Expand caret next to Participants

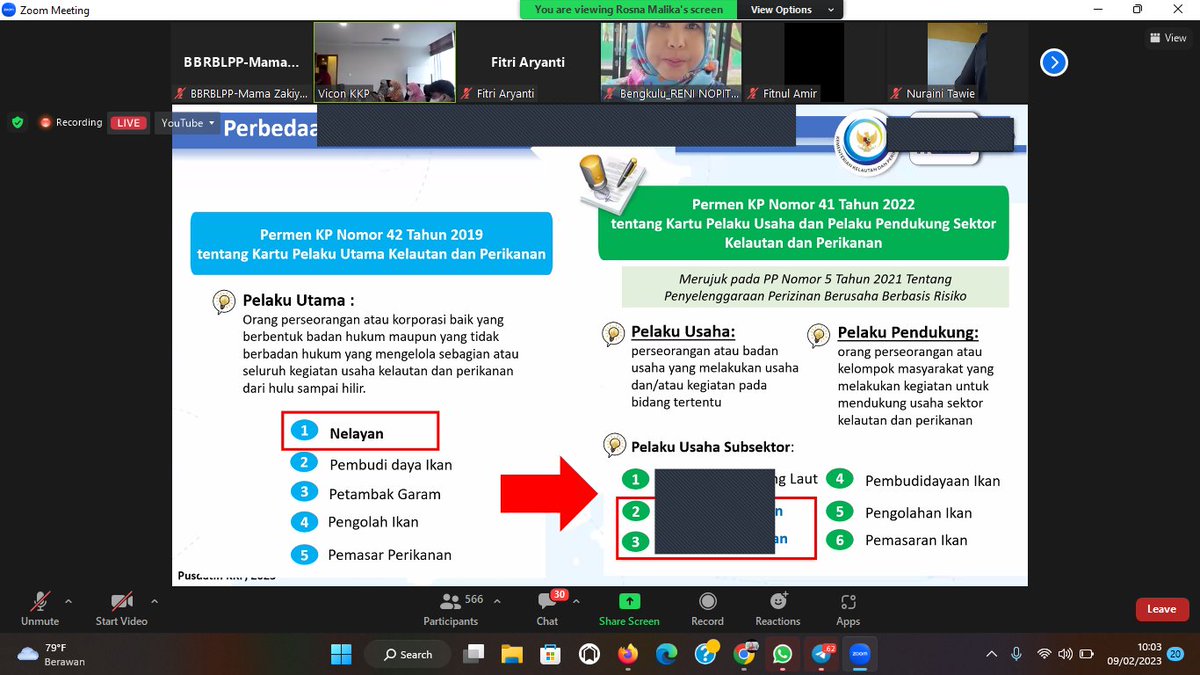coord(498,602)
